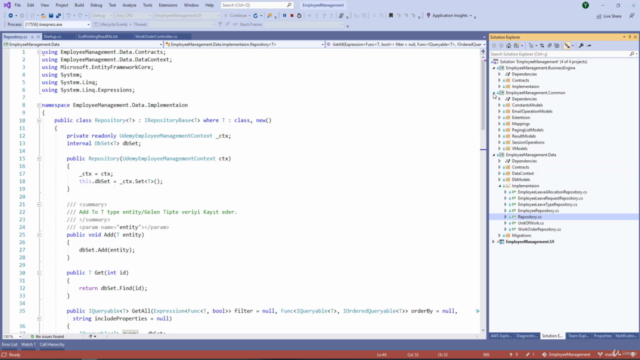Open the Team Explorer bottom tab

click(x=578, y=336)
